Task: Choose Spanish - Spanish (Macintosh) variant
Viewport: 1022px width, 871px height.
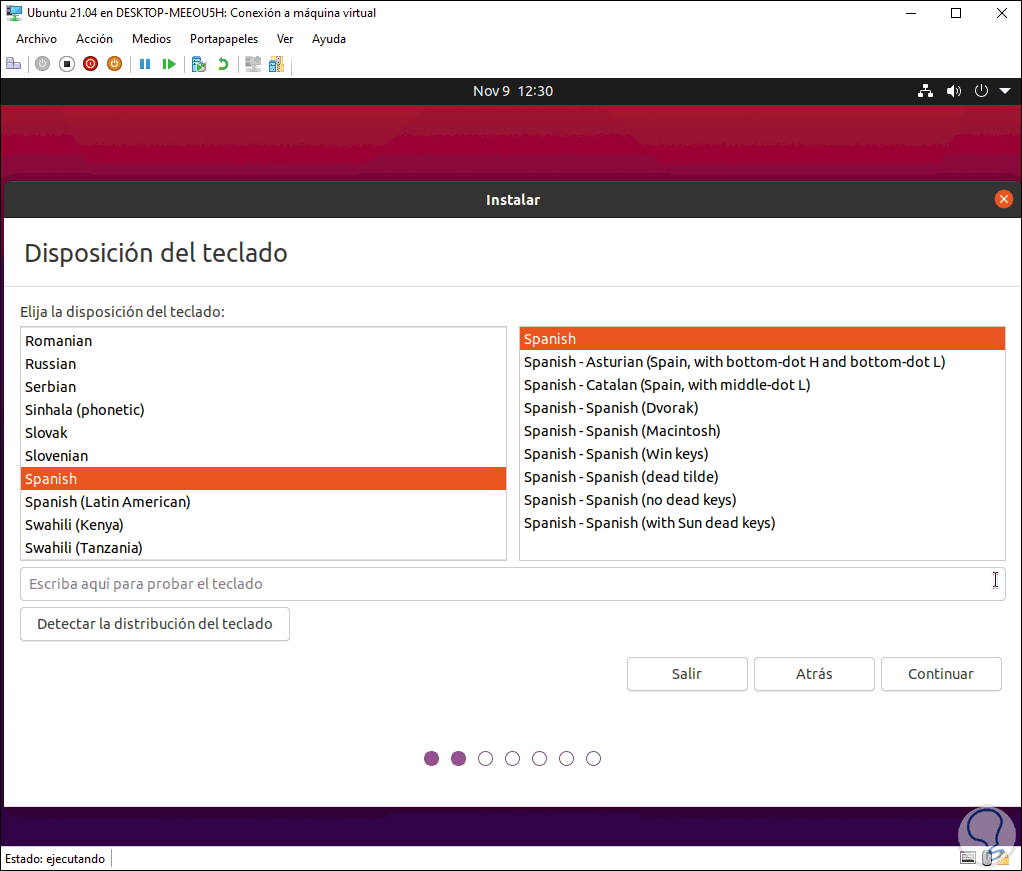Action: click(x=762, y=431)
